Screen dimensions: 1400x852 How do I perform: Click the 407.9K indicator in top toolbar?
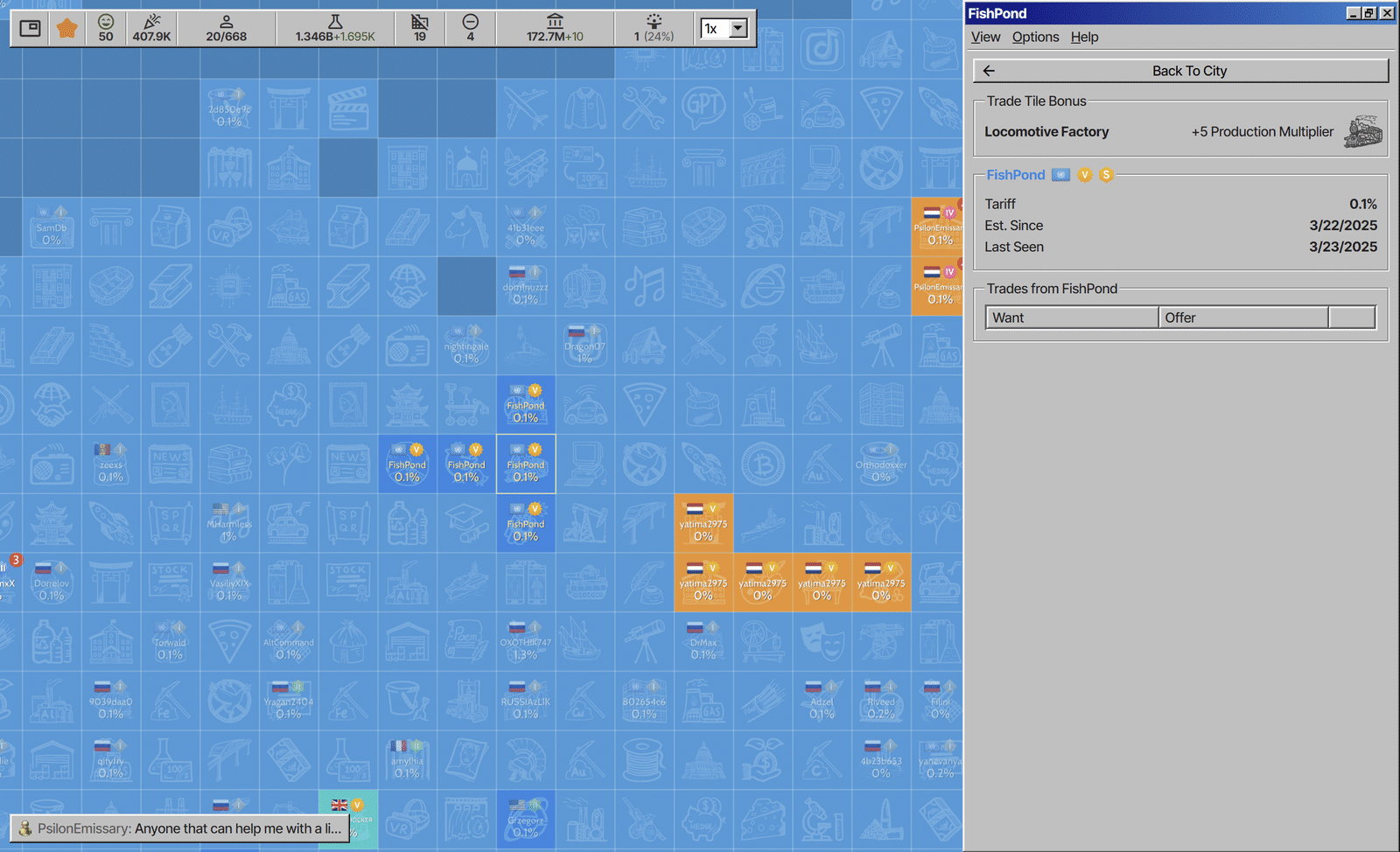coord(151,28)
